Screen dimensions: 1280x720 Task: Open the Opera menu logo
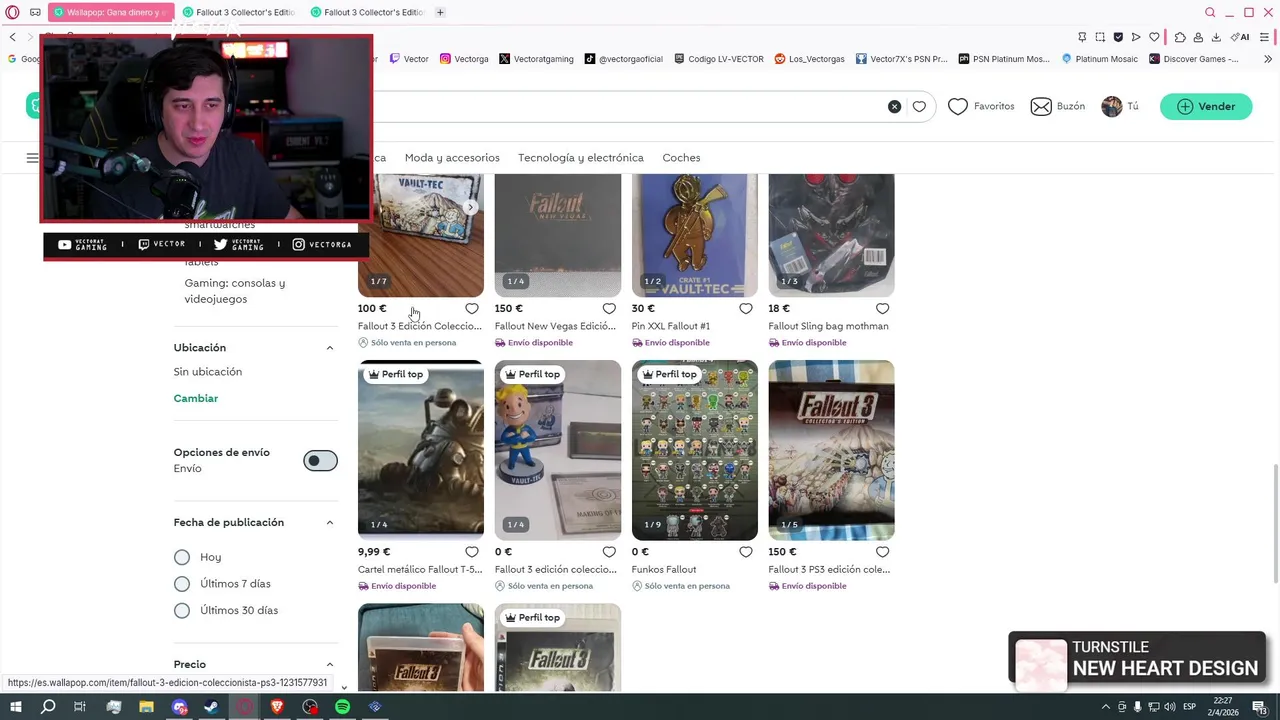(12, 12)
